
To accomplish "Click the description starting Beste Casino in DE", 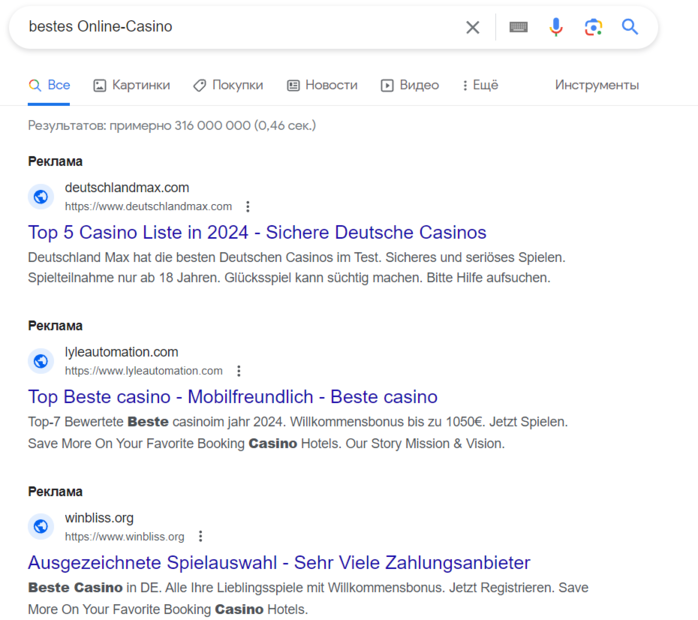I will (x=308, y=598).
